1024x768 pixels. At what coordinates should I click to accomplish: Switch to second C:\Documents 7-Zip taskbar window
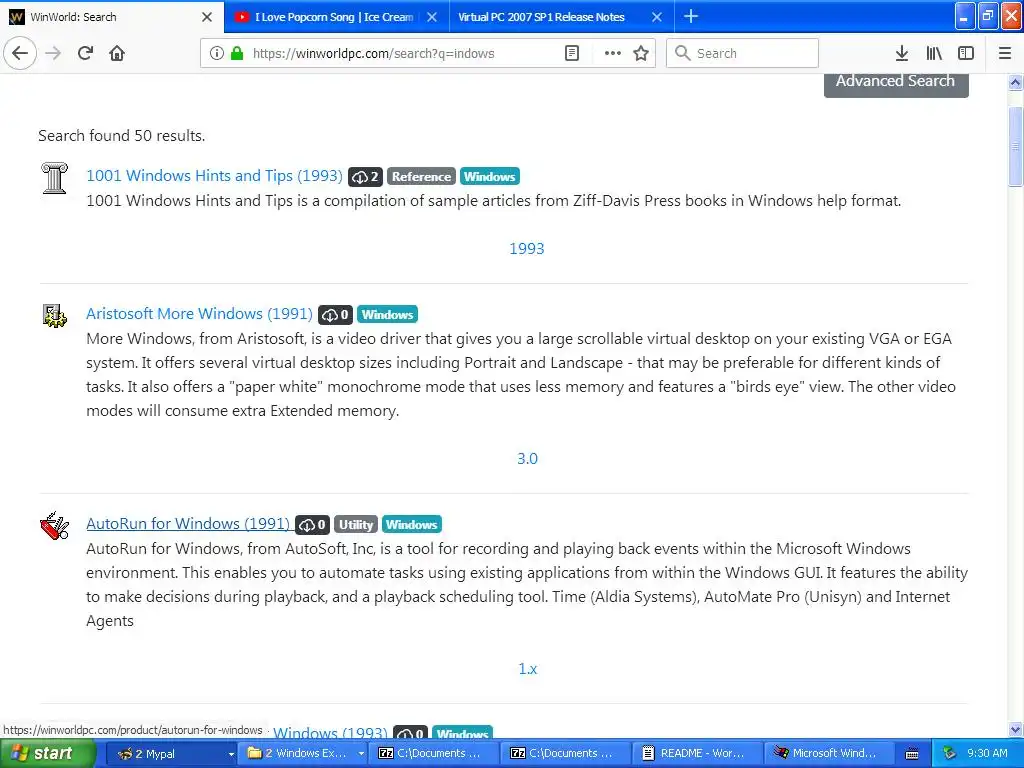566,753
